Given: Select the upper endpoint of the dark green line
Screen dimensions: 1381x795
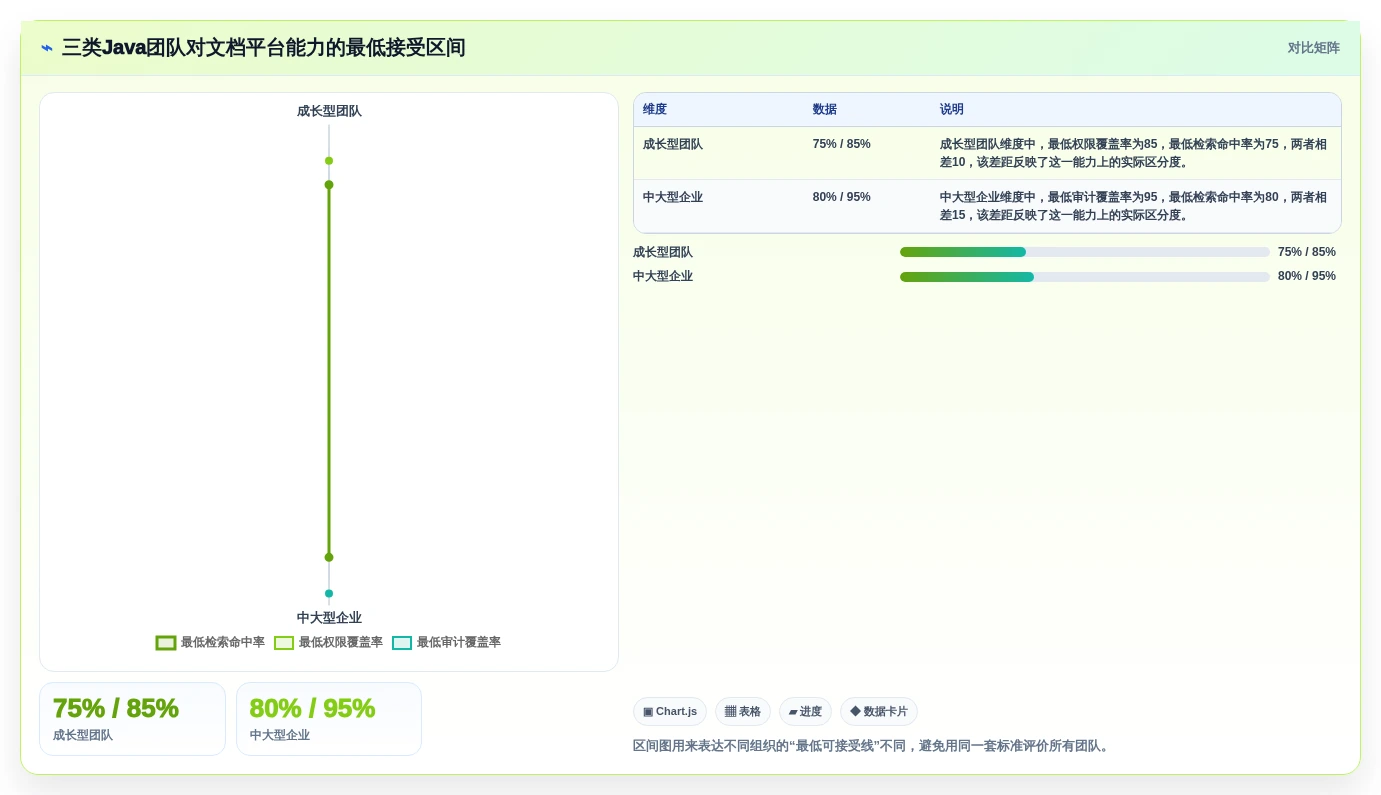Looking at the screenshot, I should 329,184.
